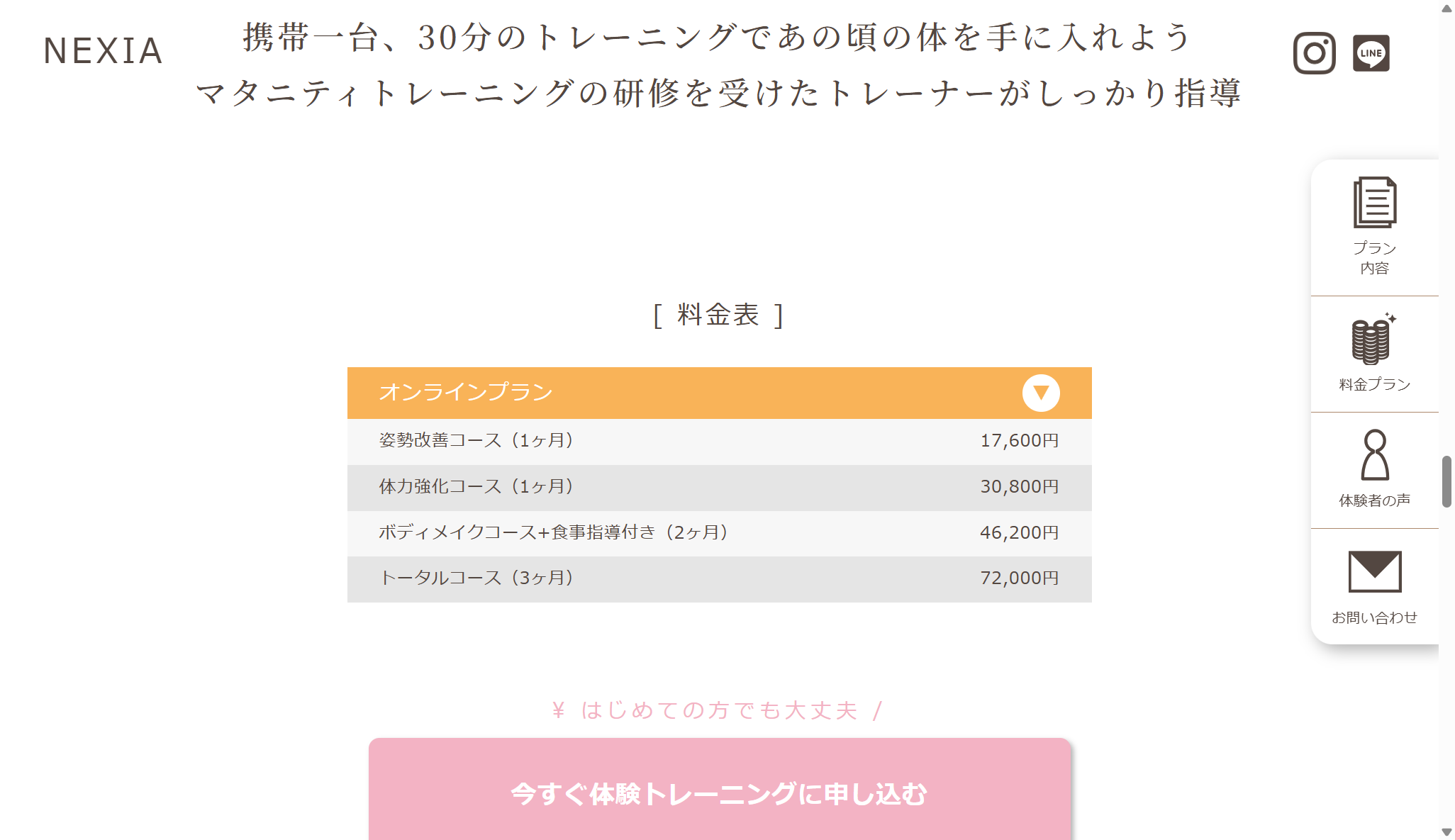The image size is (1455, 840).
Task: Open the LINE chat icon
Action: tap(1371, 53)
